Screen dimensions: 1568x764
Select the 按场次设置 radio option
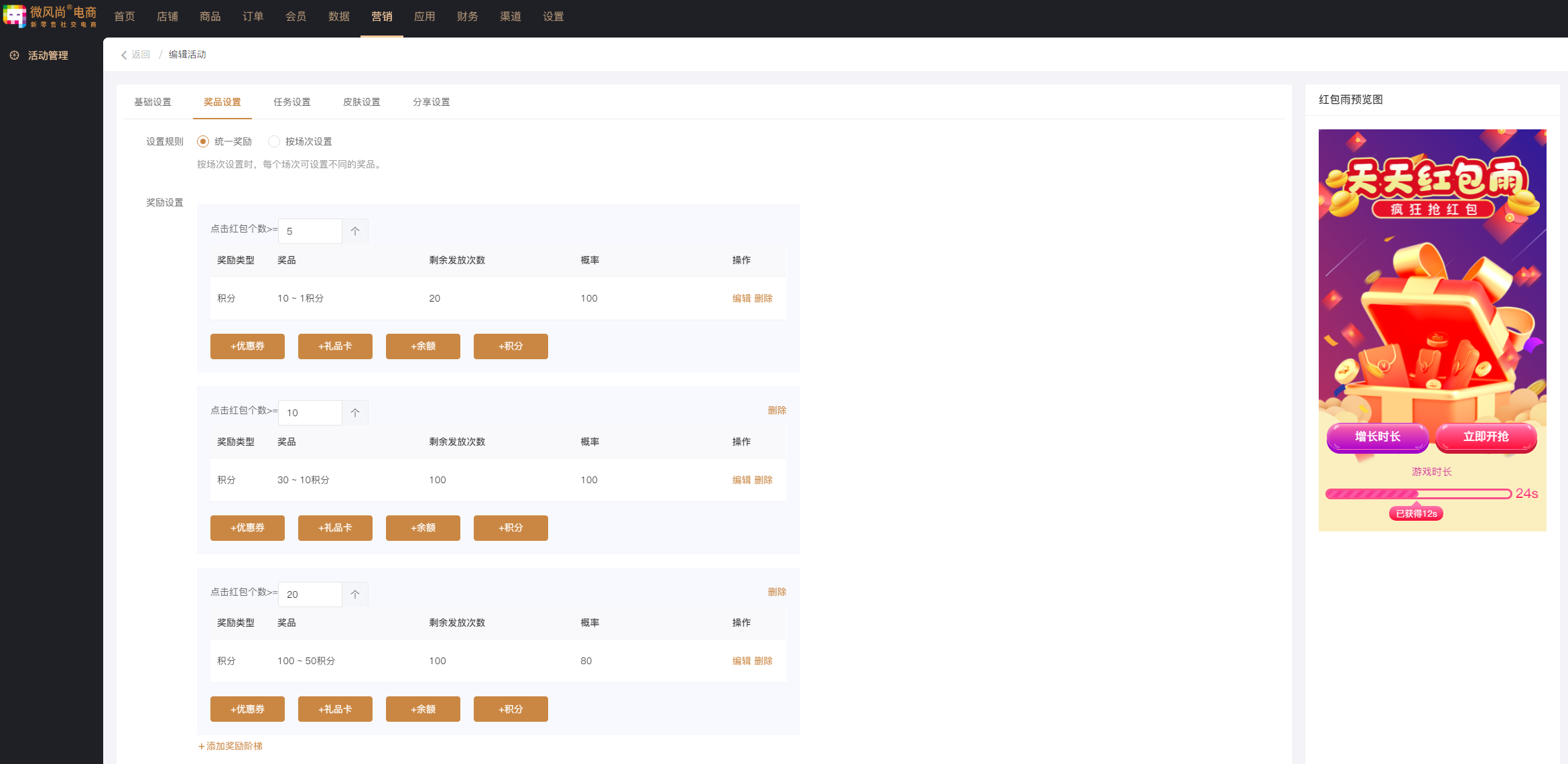pyautogui.click(x=274, y=141)
